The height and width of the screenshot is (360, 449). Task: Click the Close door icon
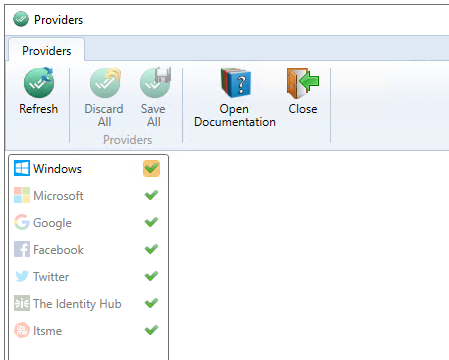303,83
